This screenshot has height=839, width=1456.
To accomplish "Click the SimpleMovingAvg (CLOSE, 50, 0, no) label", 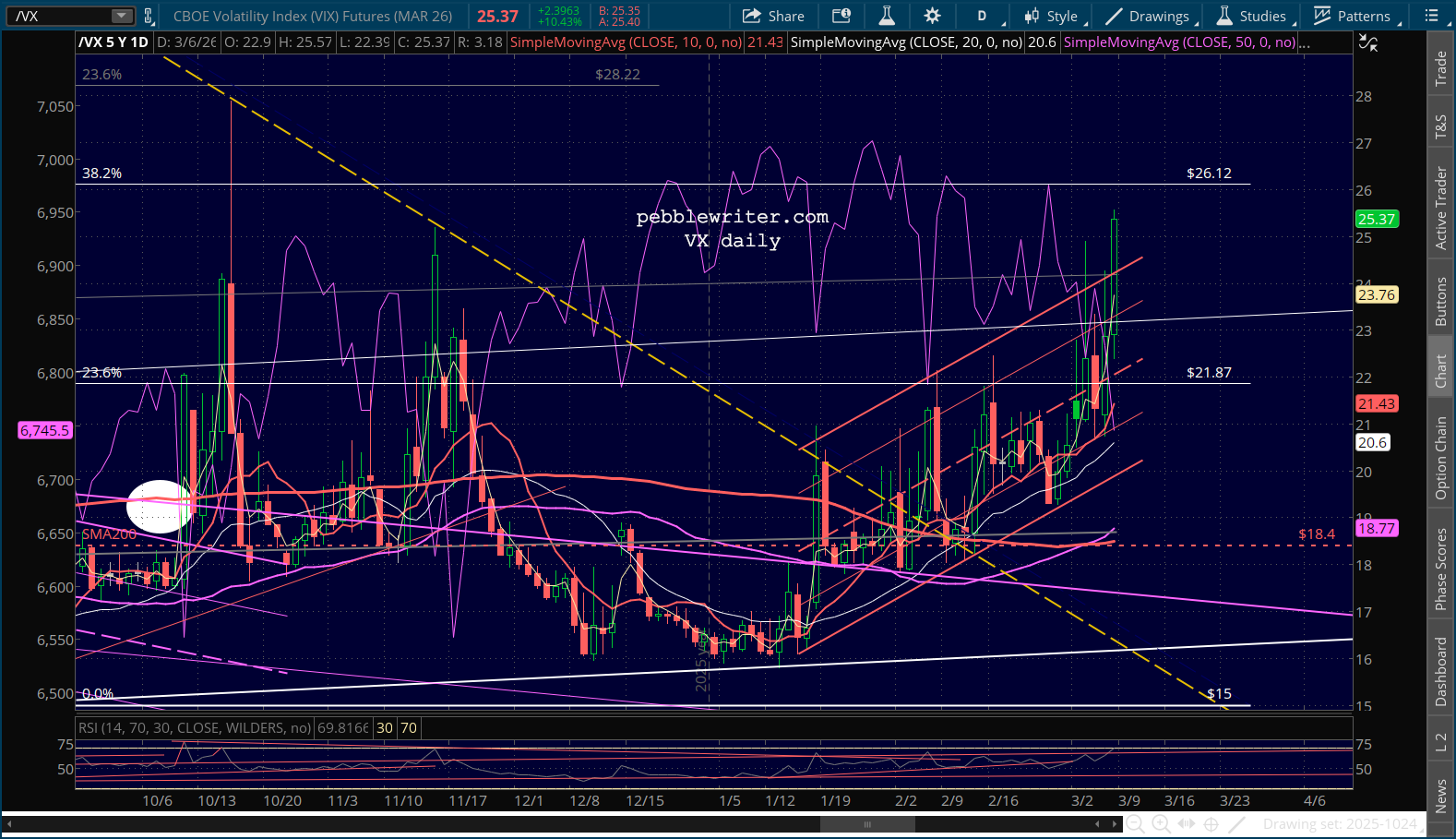I will click(1179, 42).
